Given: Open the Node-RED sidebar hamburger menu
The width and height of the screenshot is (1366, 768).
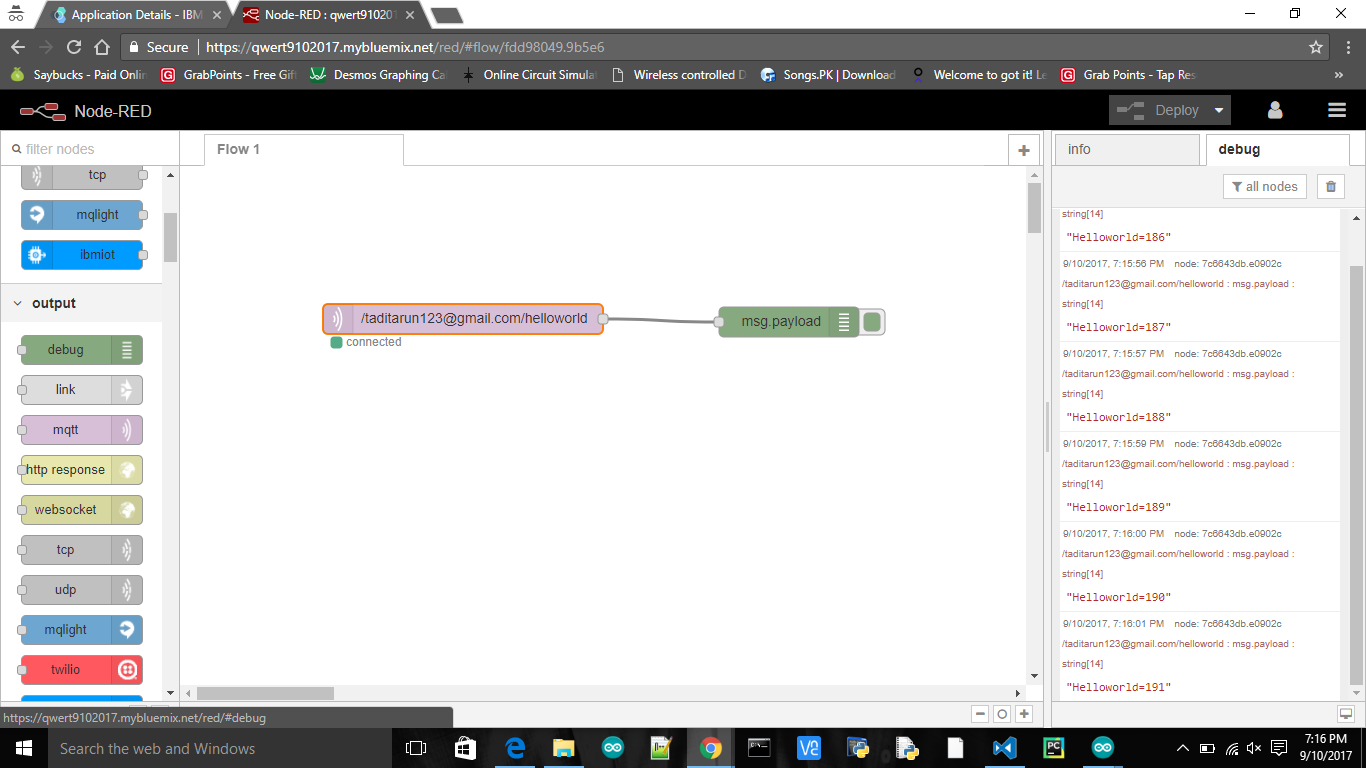Looking at the screenshot, I should point(1336,110).
